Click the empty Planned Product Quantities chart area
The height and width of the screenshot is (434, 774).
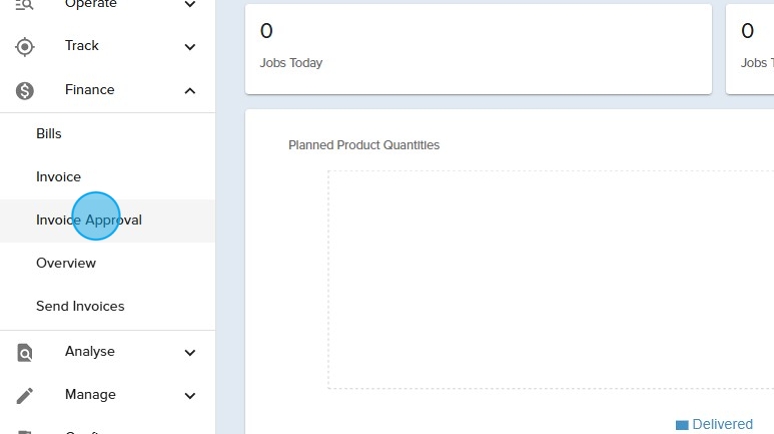pos(550,280)
